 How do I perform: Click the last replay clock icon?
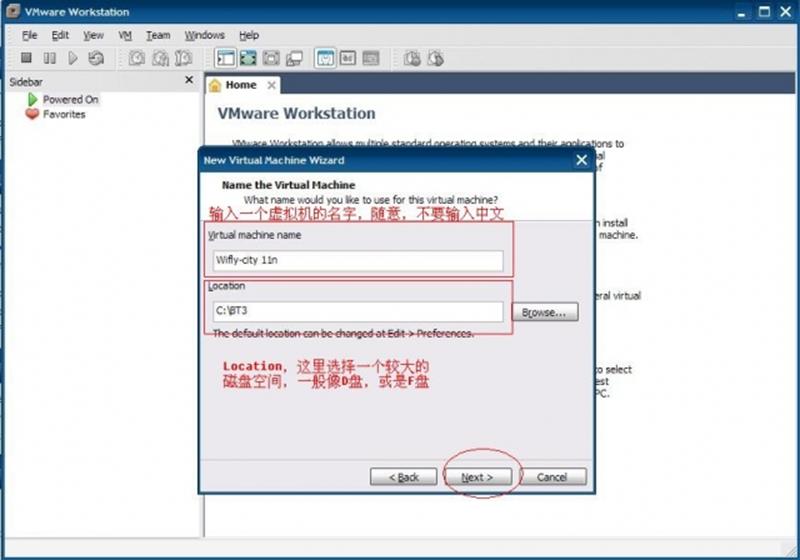[x=435, y=58]
